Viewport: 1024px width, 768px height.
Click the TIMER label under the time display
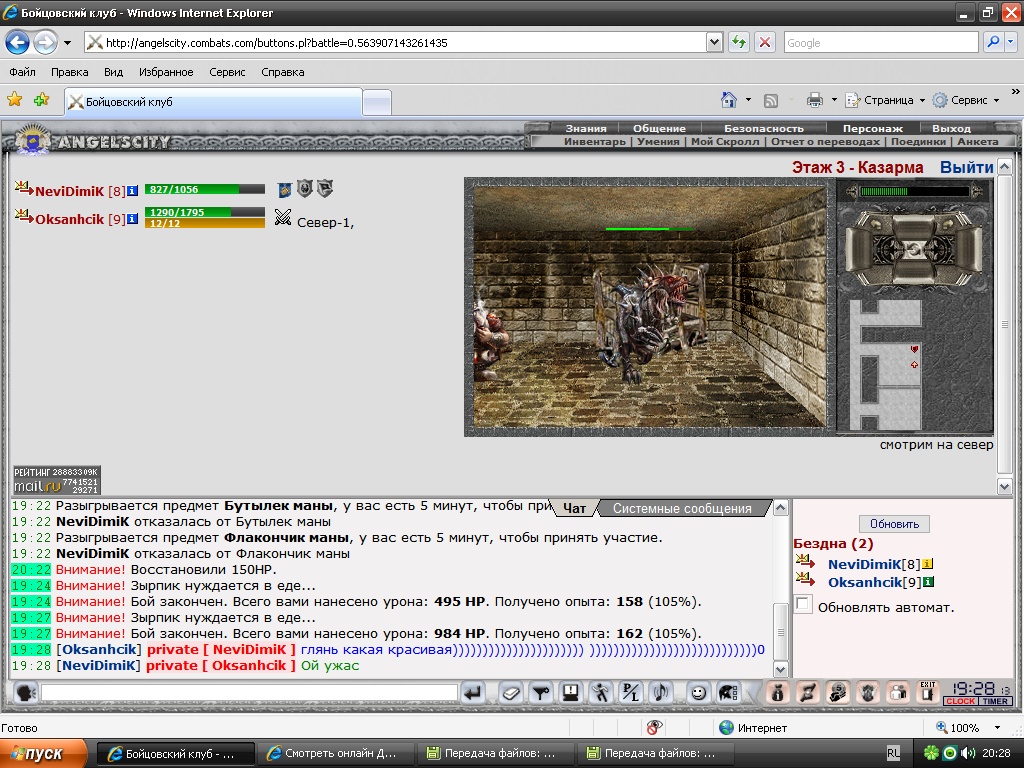[995, 701]
